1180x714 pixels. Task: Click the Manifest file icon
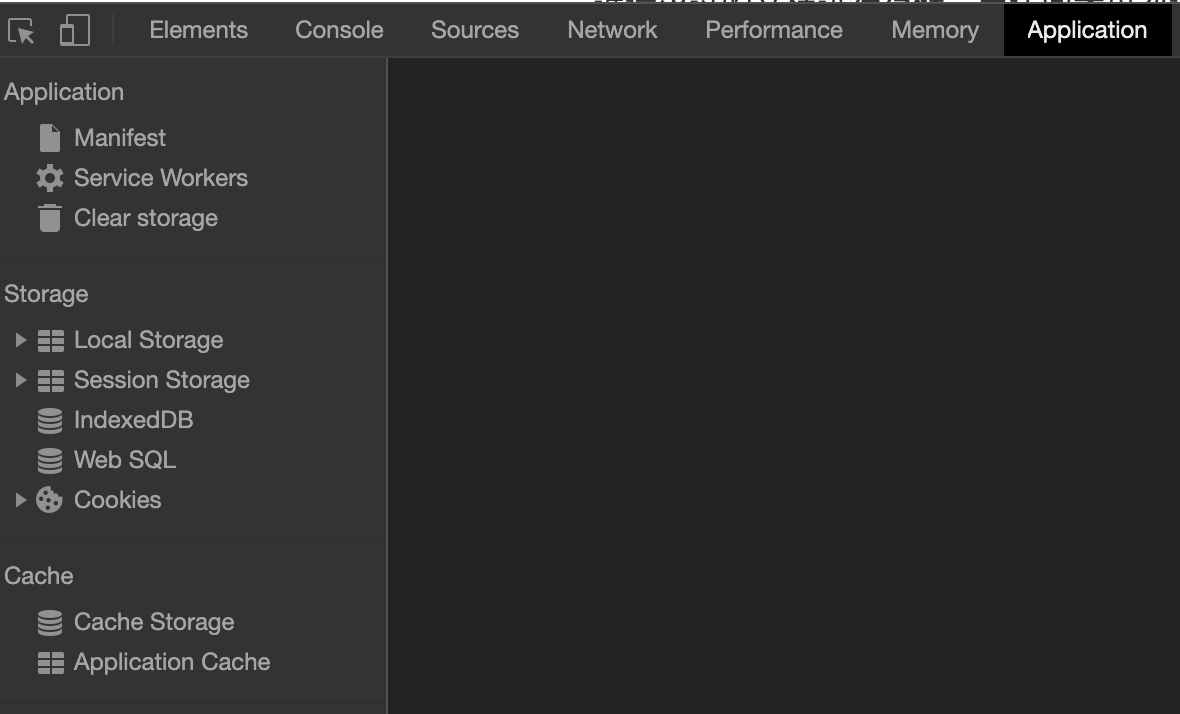[49, 138]
